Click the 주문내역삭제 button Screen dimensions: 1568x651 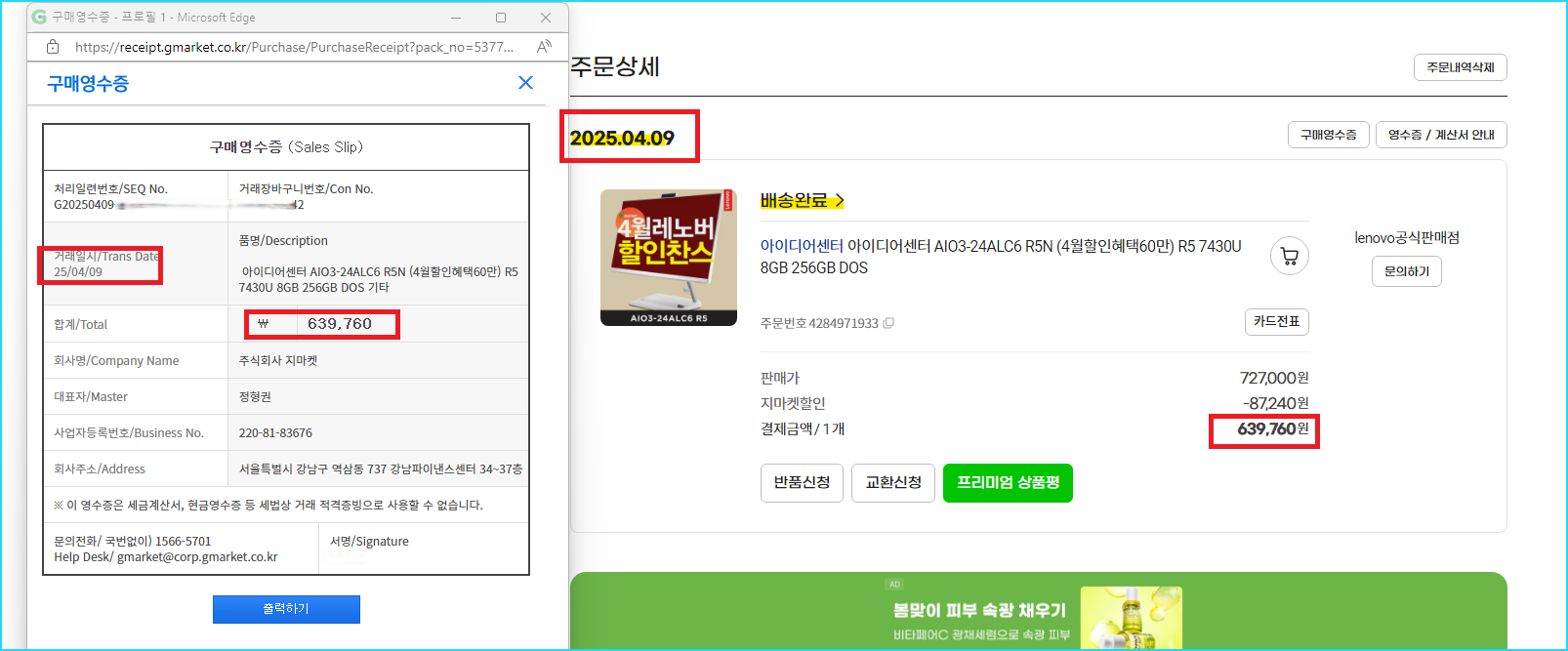1461,67
